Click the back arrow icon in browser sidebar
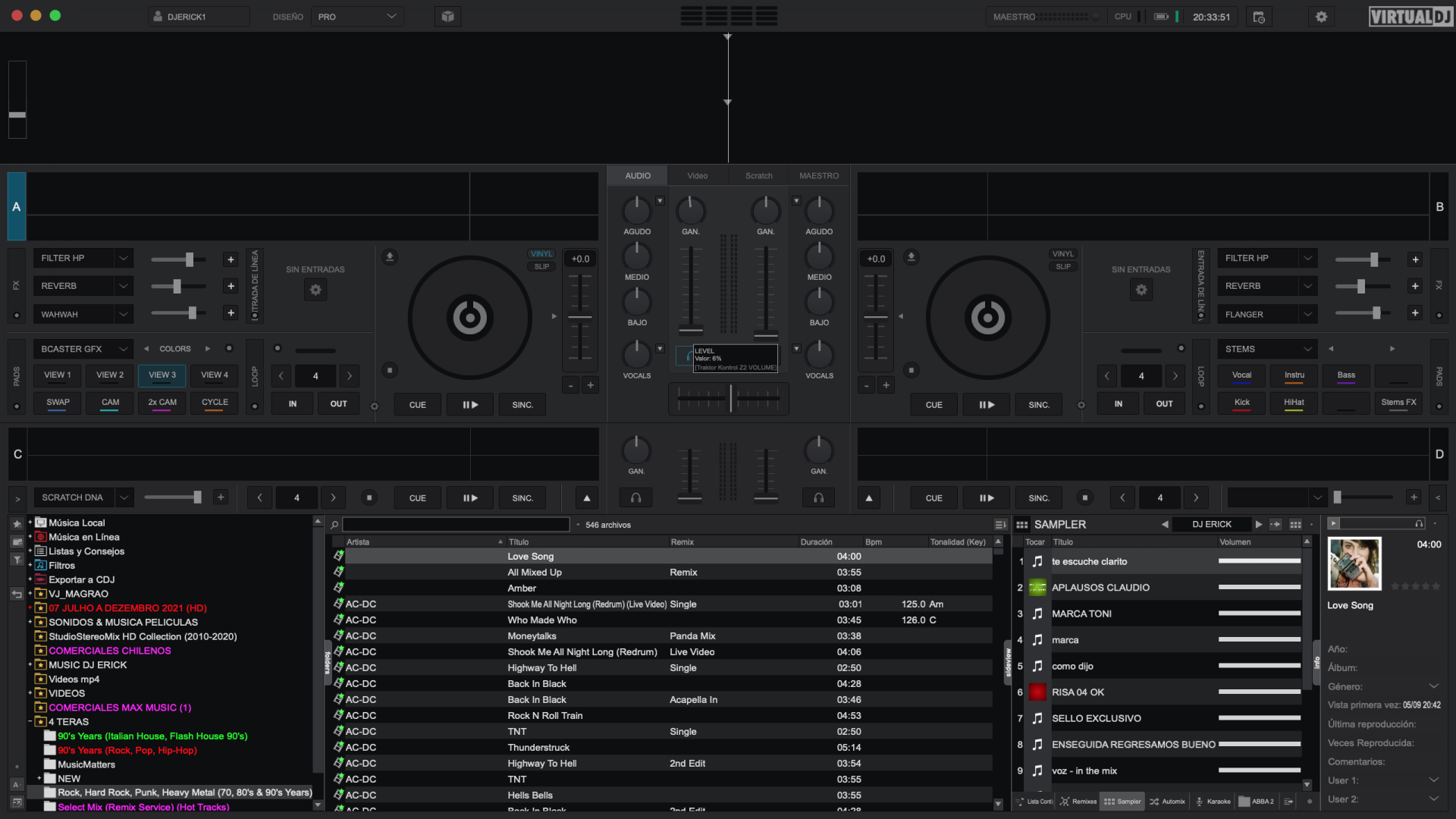This screenshot has width=1456, height=819. (x=17, y=595)
